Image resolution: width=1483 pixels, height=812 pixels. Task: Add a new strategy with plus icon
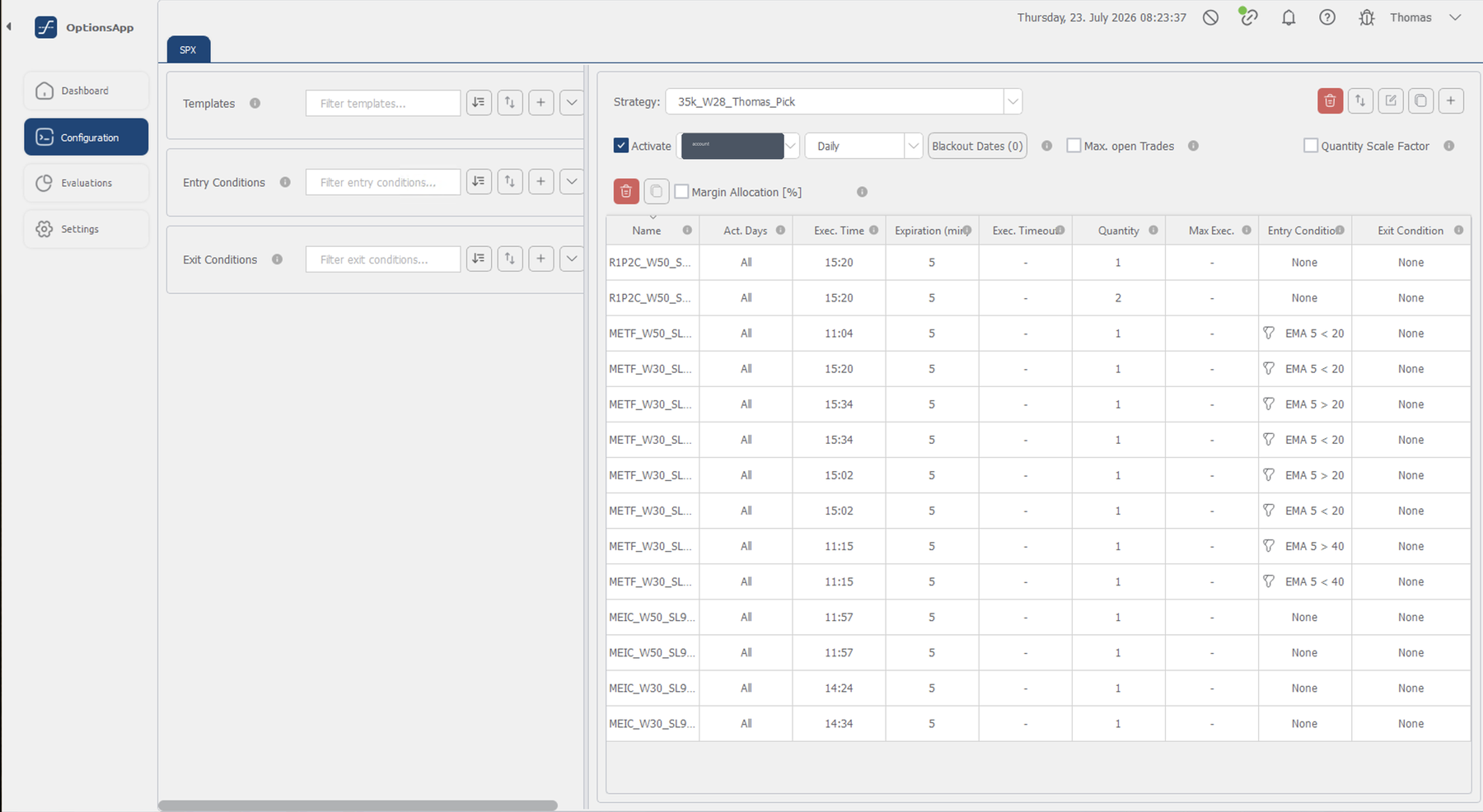click(1451, 100)
